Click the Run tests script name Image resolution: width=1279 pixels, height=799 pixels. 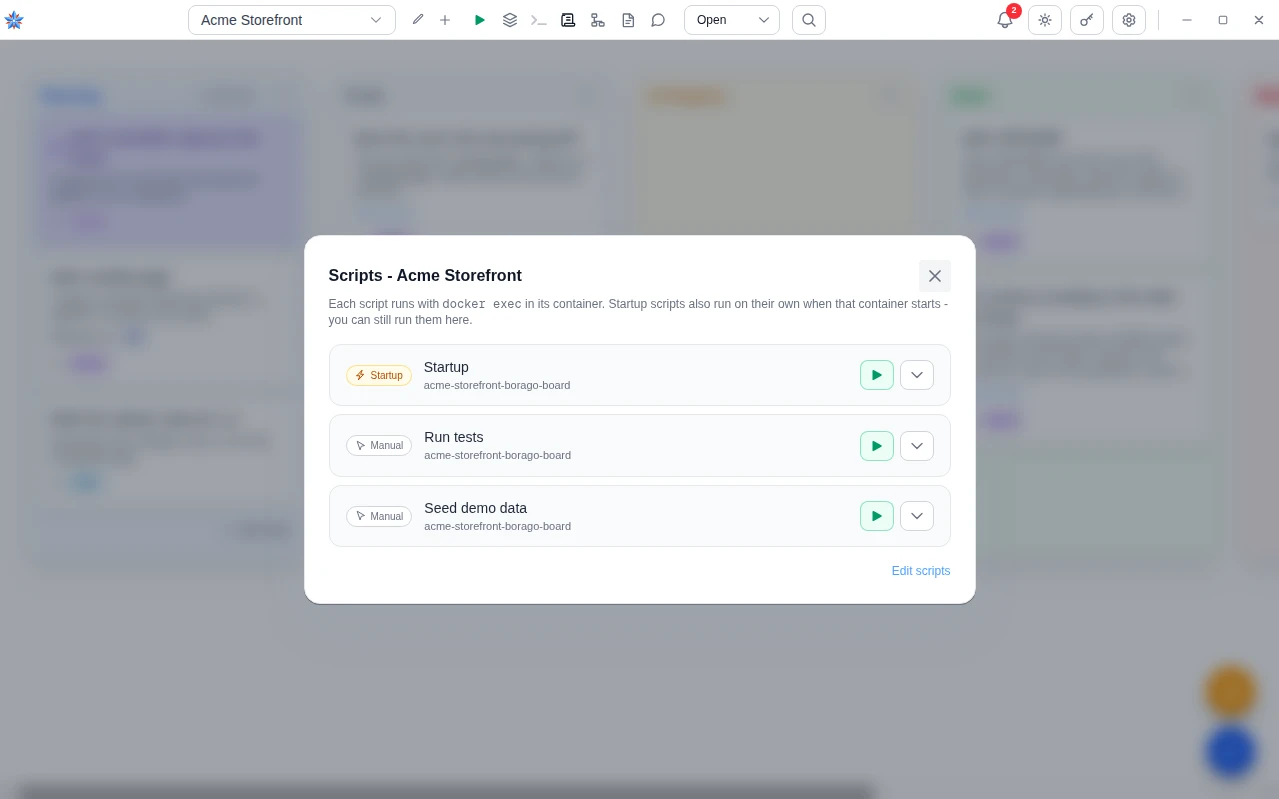[x=454, y=437]
